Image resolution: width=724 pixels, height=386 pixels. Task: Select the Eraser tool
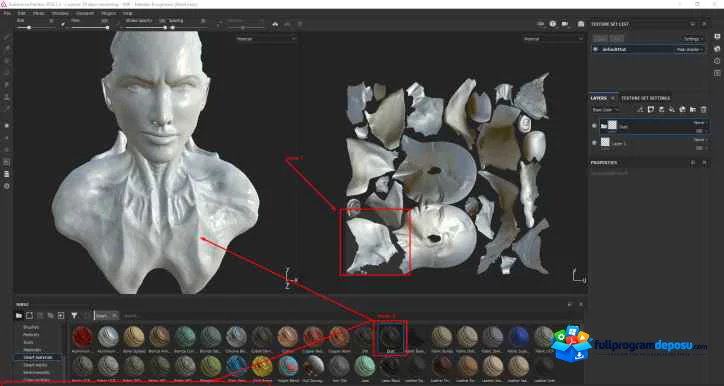[x=6, y=48]
